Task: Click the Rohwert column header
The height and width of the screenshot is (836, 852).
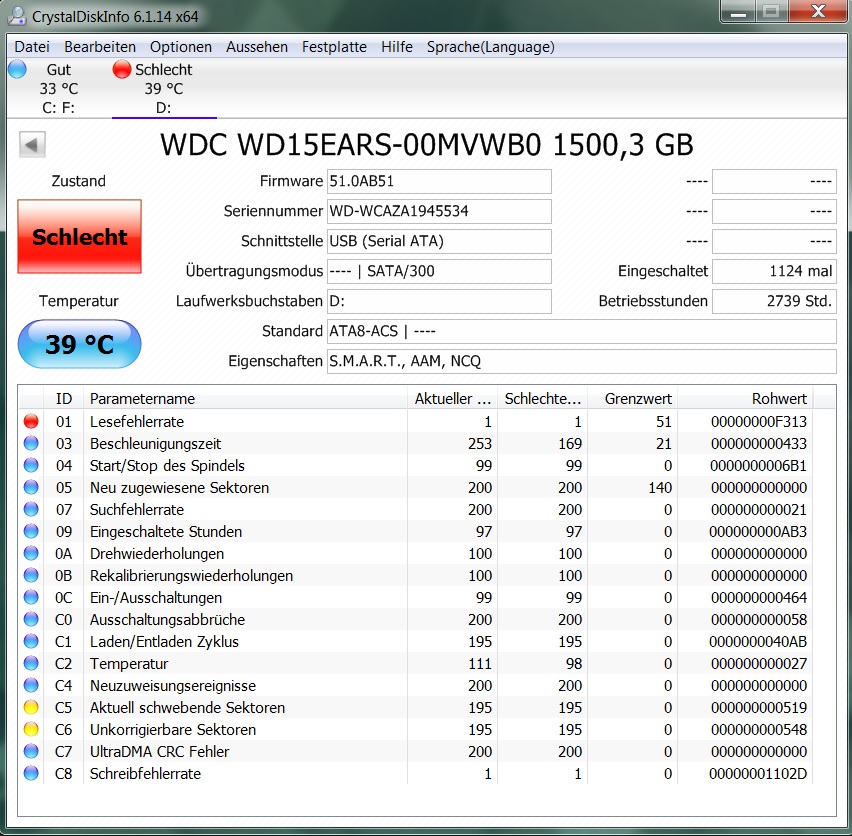Action: click(745, 399)
